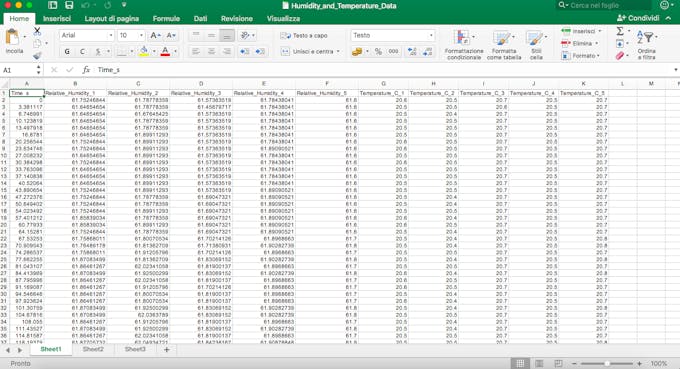Toggle underline with the S button

[x=98, y=52]
